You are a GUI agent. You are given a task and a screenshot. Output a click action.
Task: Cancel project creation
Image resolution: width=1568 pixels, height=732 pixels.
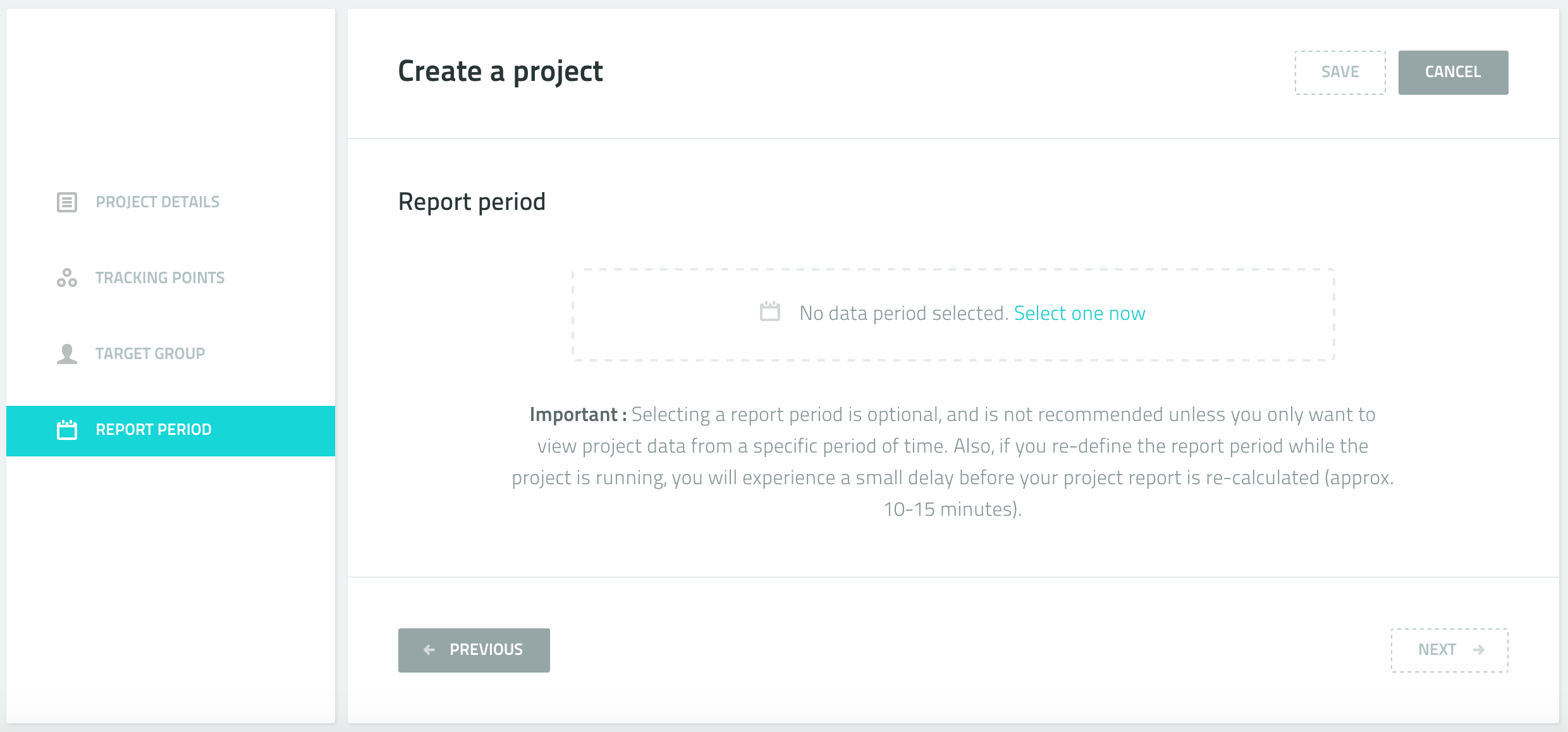point(1453,73)
